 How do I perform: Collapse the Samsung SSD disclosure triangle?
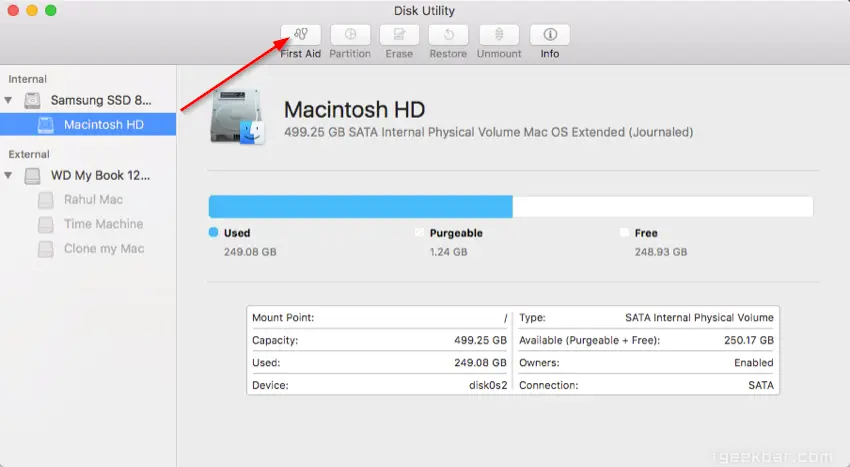(x=8, y=100)
